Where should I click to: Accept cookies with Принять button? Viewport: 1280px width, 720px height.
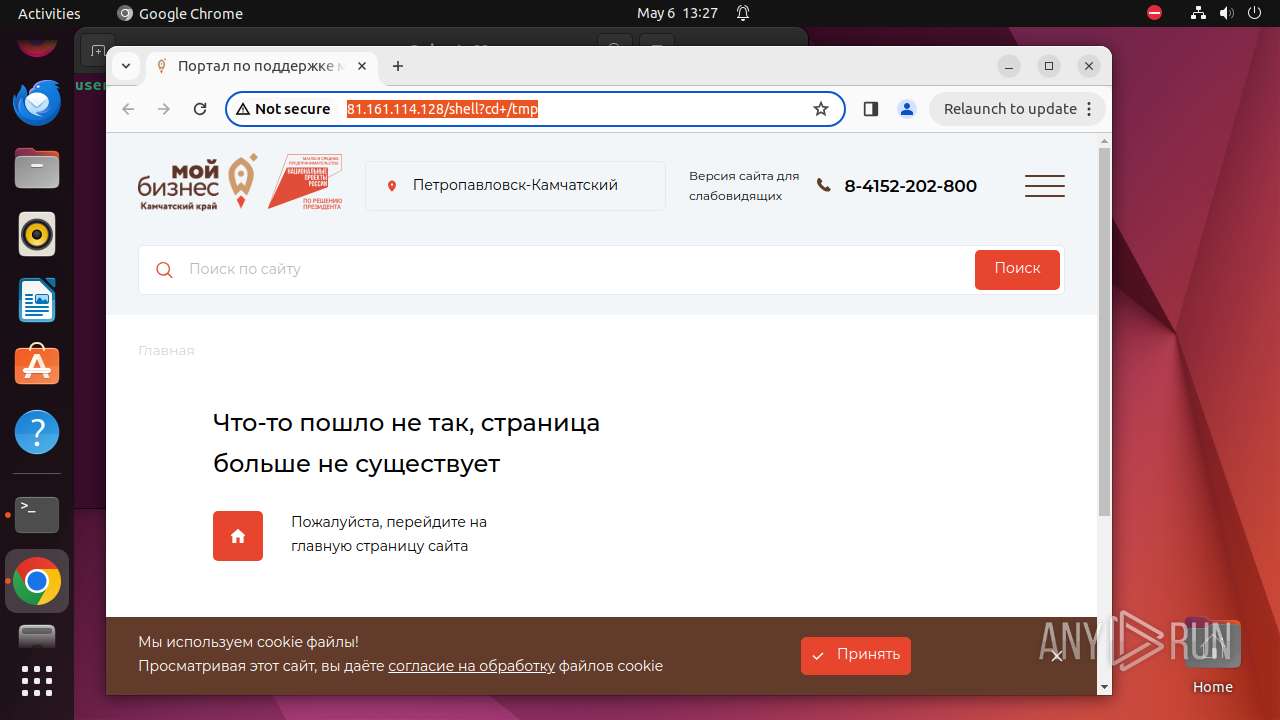pyautogui.click(x=856, y=655)
